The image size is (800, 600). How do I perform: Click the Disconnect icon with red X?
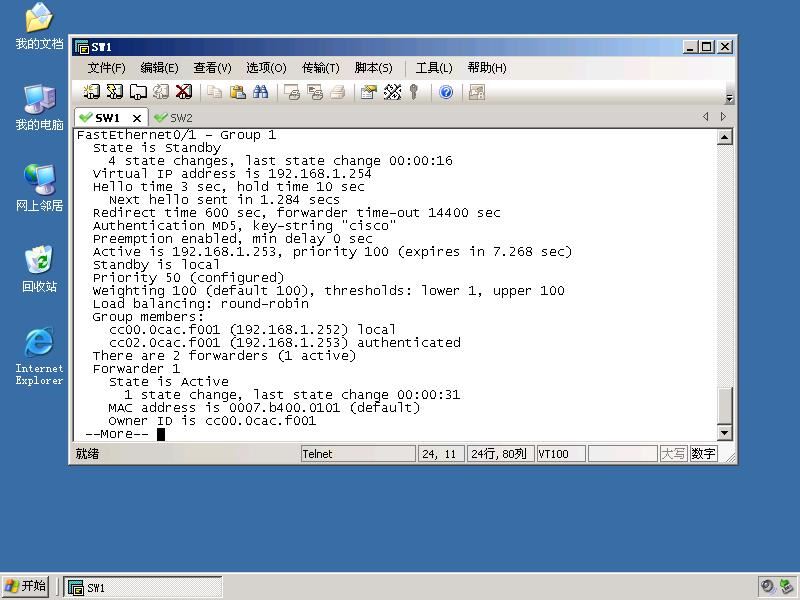[x=184, y=92]
